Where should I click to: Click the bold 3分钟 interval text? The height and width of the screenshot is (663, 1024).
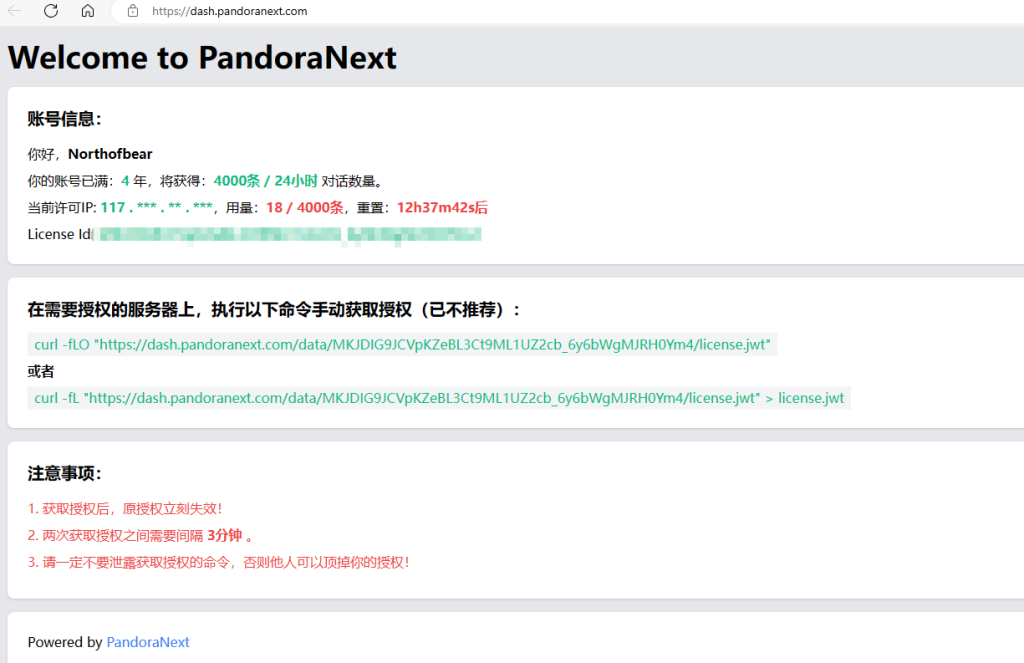(225, 535)
